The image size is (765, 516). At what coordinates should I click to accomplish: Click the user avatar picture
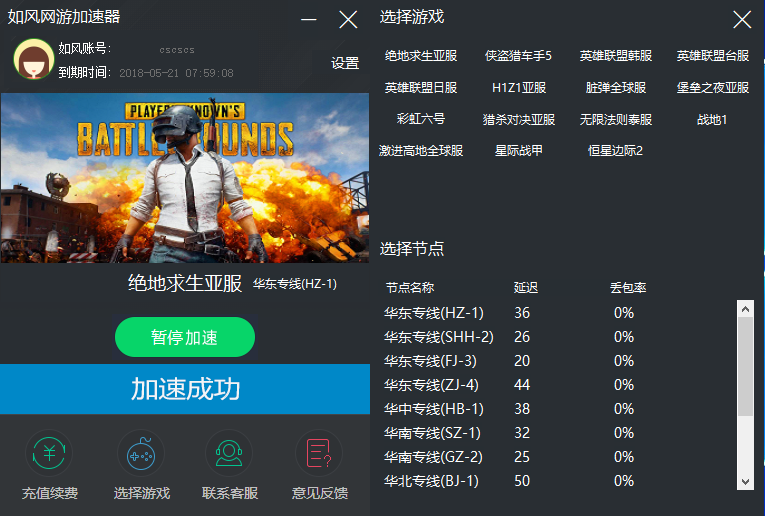coord(34,59)
